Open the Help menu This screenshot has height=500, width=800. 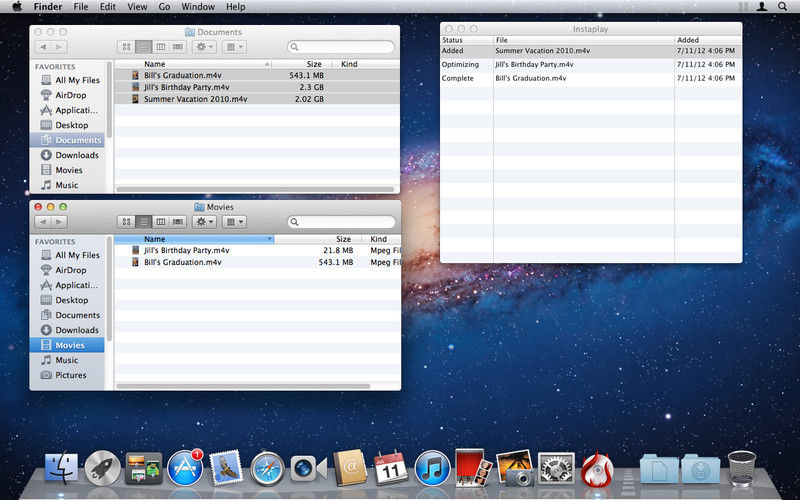coord(236,7)
